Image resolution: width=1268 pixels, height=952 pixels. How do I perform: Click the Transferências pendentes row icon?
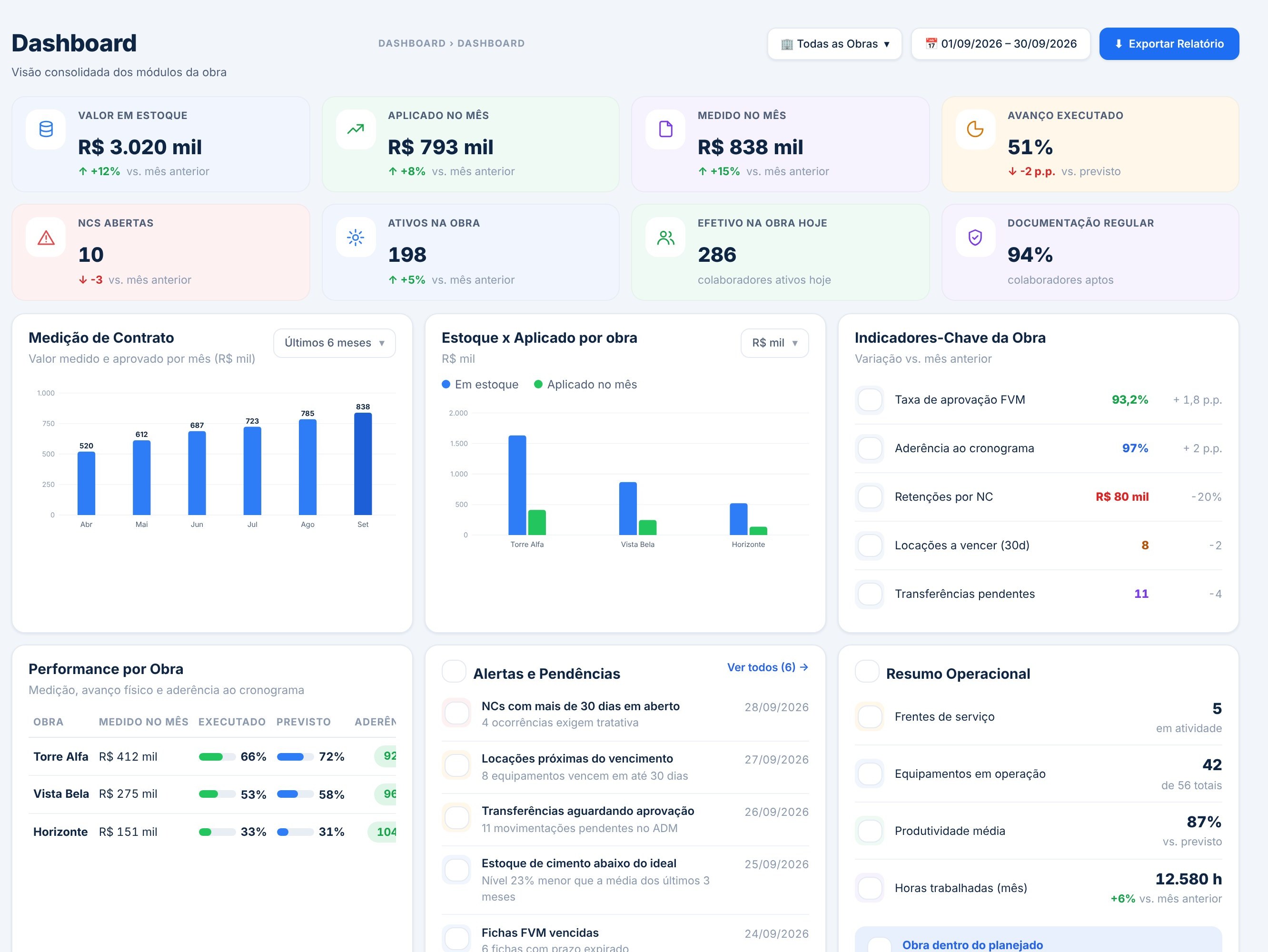pyautogui.click(x=870, y=594)
